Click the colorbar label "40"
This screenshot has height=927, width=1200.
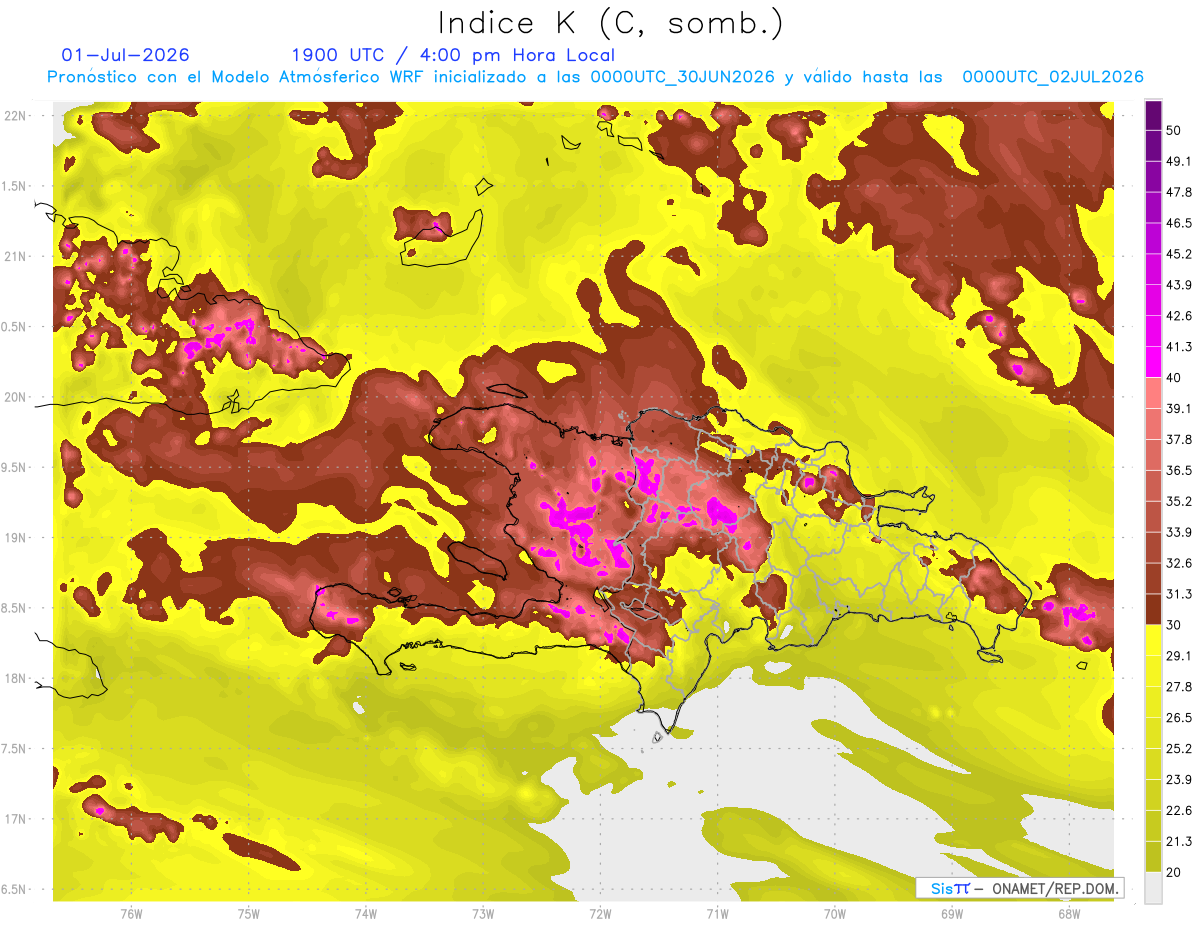pyautogui.click(x=1174, y=378)
